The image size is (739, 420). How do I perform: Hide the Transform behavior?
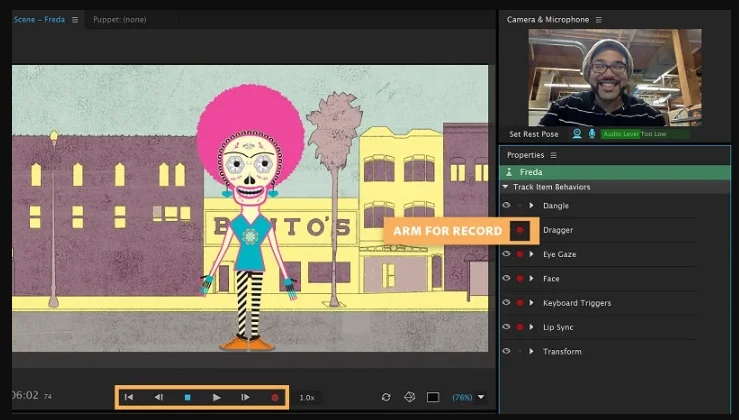click(x=506, y=351)
